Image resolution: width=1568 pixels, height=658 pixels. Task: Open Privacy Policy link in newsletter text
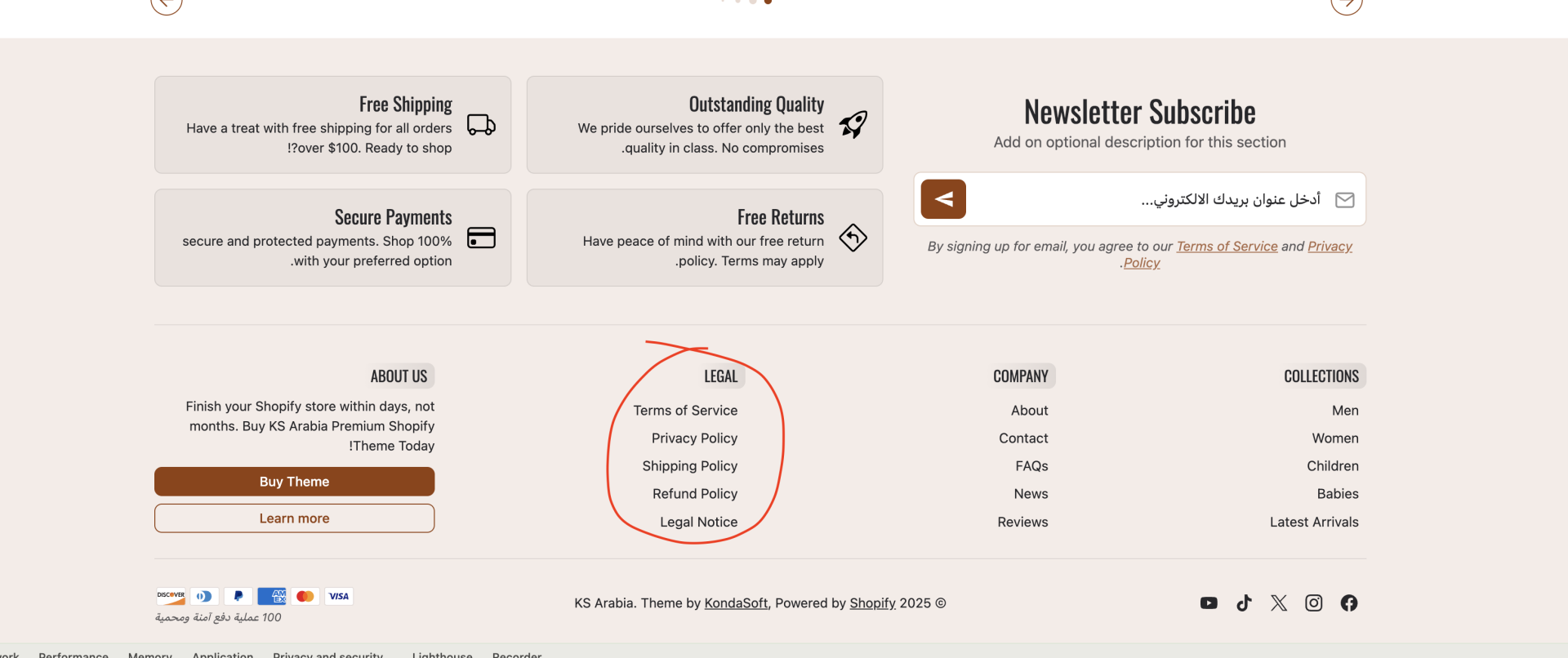point(1330,247)
